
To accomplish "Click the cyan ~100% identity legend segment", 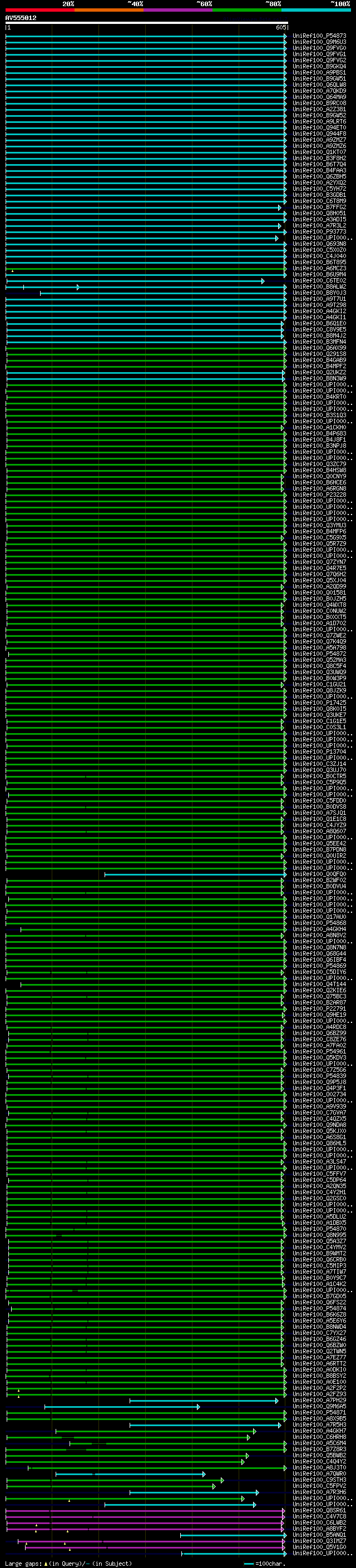I will point(316,11).
